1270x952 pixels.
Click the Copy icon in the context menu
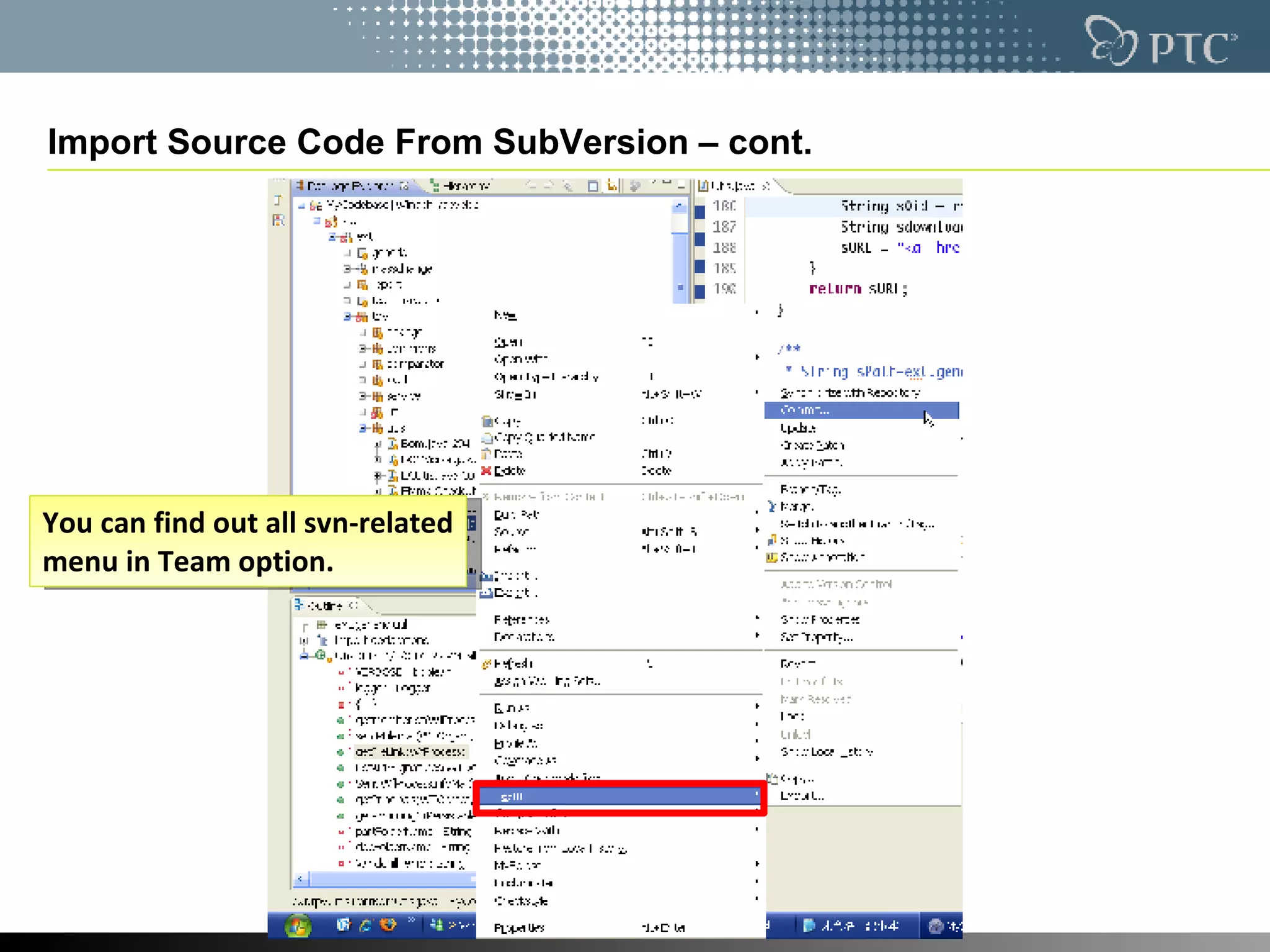coord(487,421)
